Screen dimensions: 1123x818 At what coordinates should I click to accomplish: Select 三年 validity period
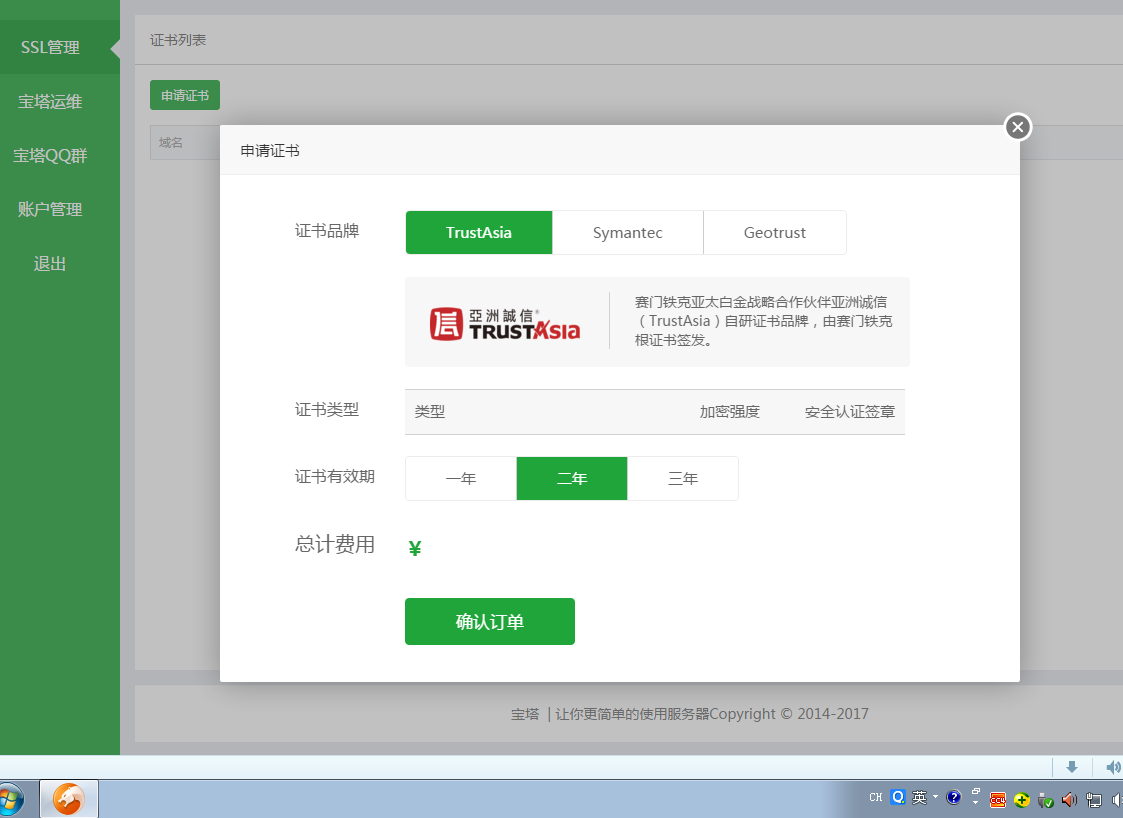[683, 478]
